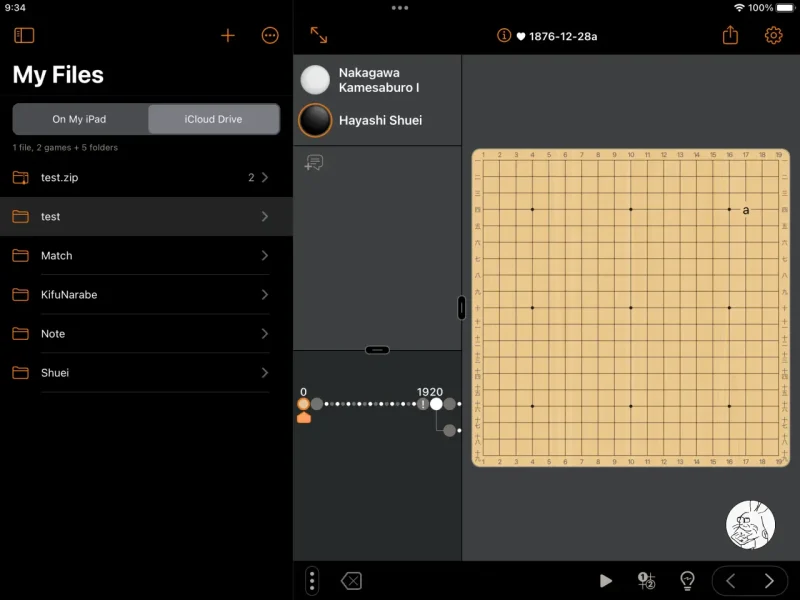This screenshot has height=600, width=800.
Task: Add a comment to the move
Action: tap(314, 163)
